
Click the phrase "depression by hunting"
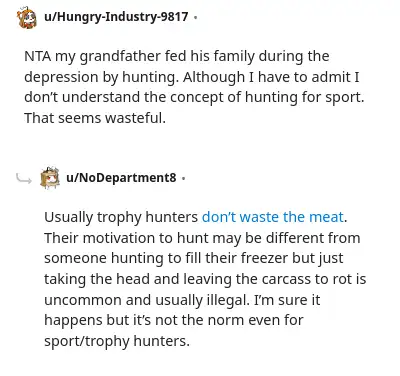[99, 77]
